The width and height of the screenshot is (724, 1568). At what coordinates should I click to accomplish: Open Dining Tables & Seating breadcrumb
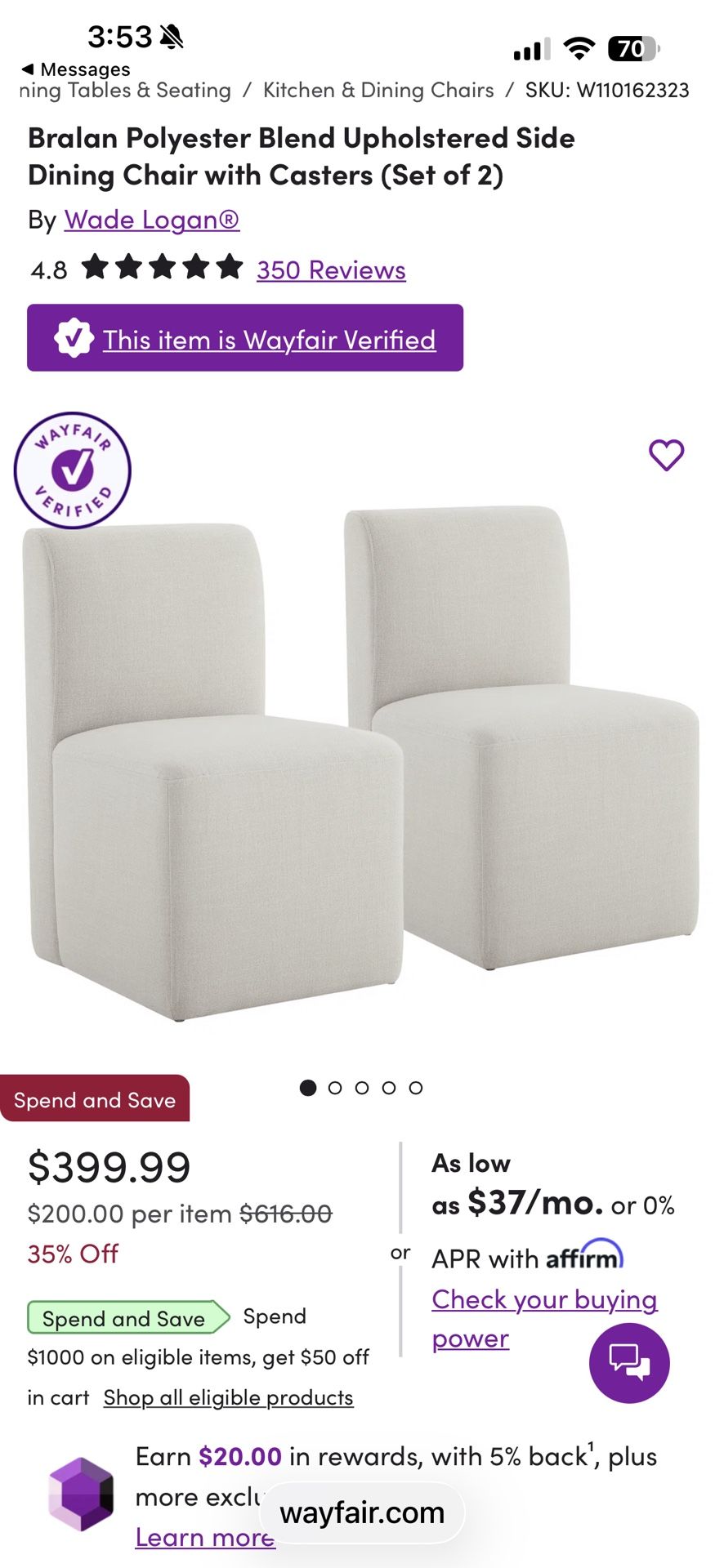click(x=125, y=90)
